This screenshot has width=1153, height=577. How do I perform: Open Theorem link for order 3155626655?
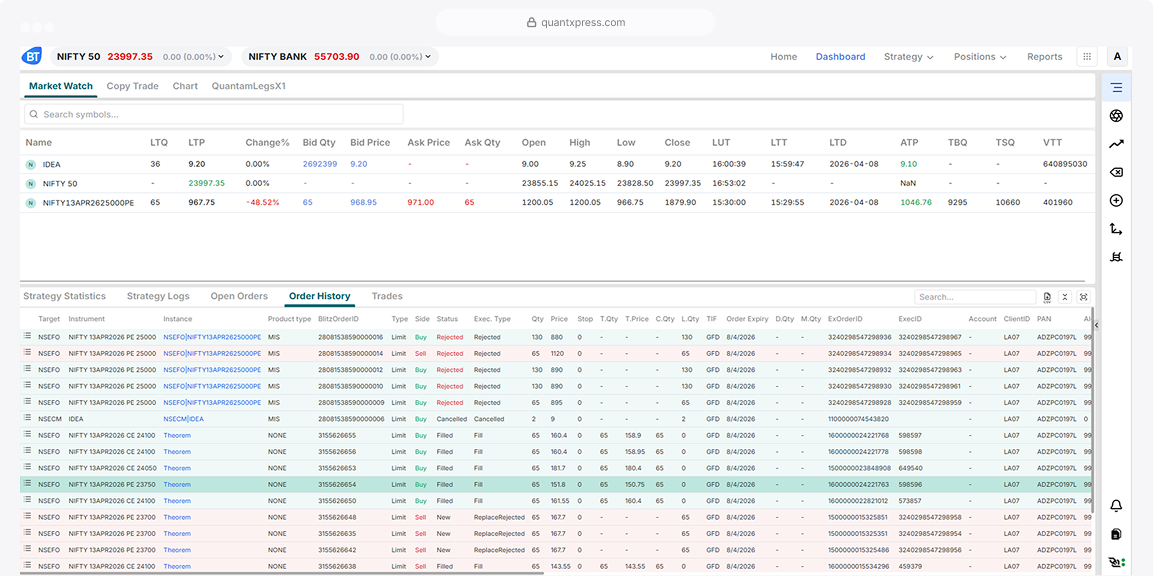click(176, 435)
